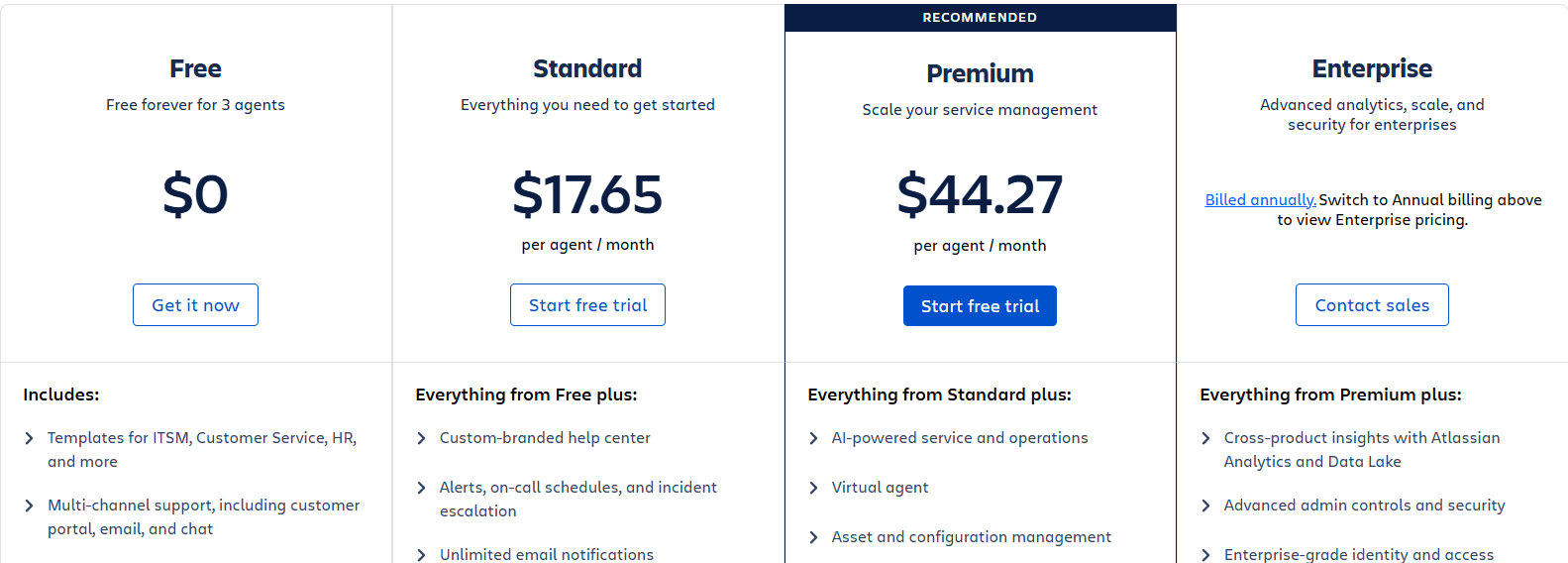1568x563 pixels.
Task: Select the Virtual agent feature text
Action: click(880, 488)
